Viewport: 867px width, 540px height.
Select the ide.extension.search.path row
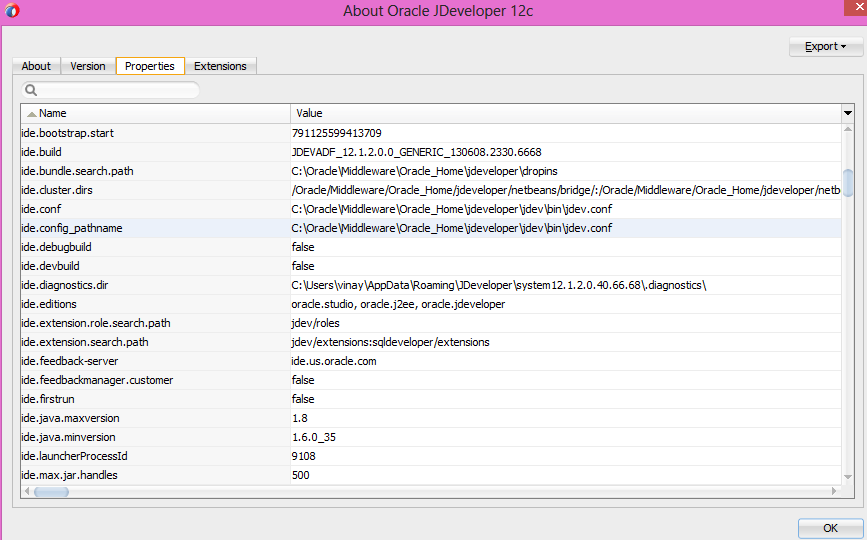431,342
